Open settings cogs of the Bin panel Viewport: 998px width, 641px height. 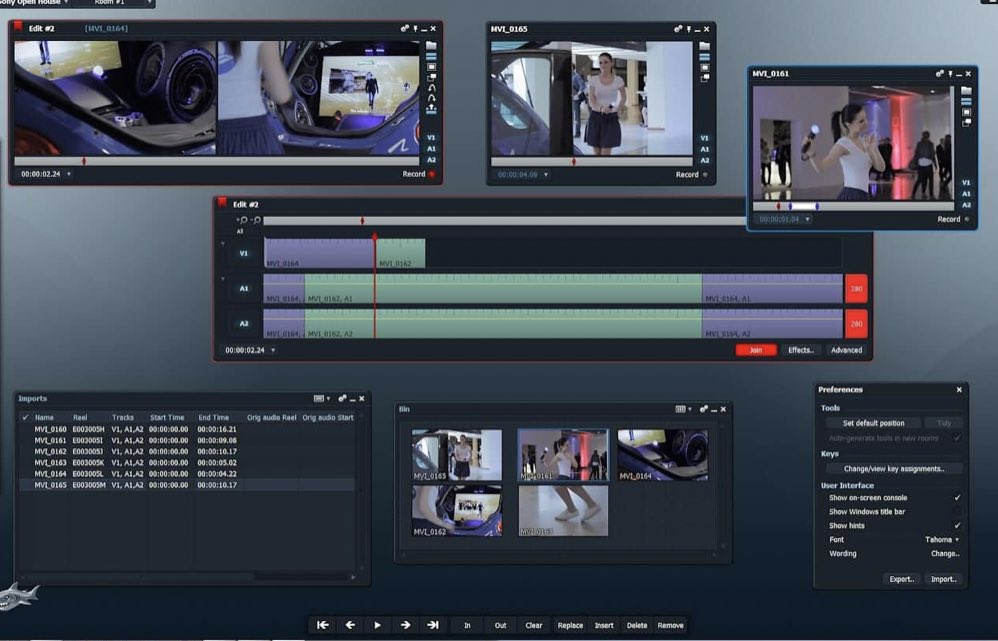[x=704, y=409]
